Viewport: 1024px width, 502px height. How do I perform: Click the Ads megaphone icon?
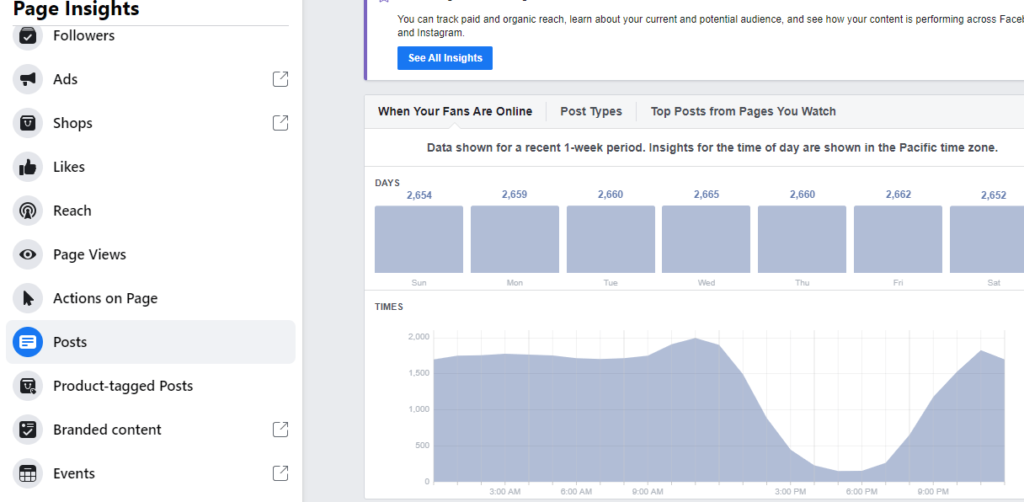(x=28, y=79)
